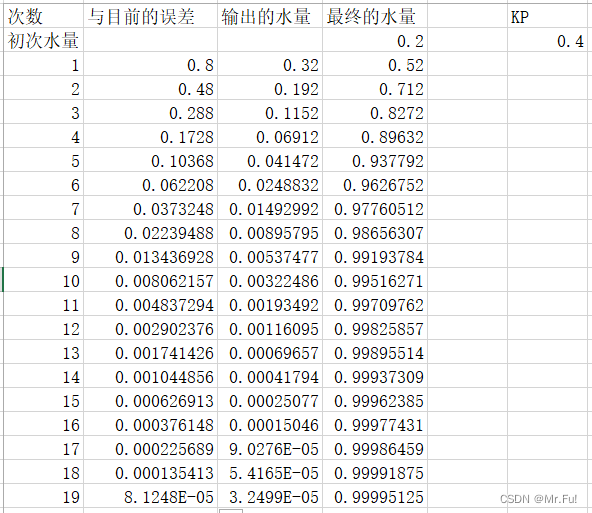The height and width of the screenshot is (513, 592).
Task: Select the output cell 3.2499E-05
Action: click(270, 496)
